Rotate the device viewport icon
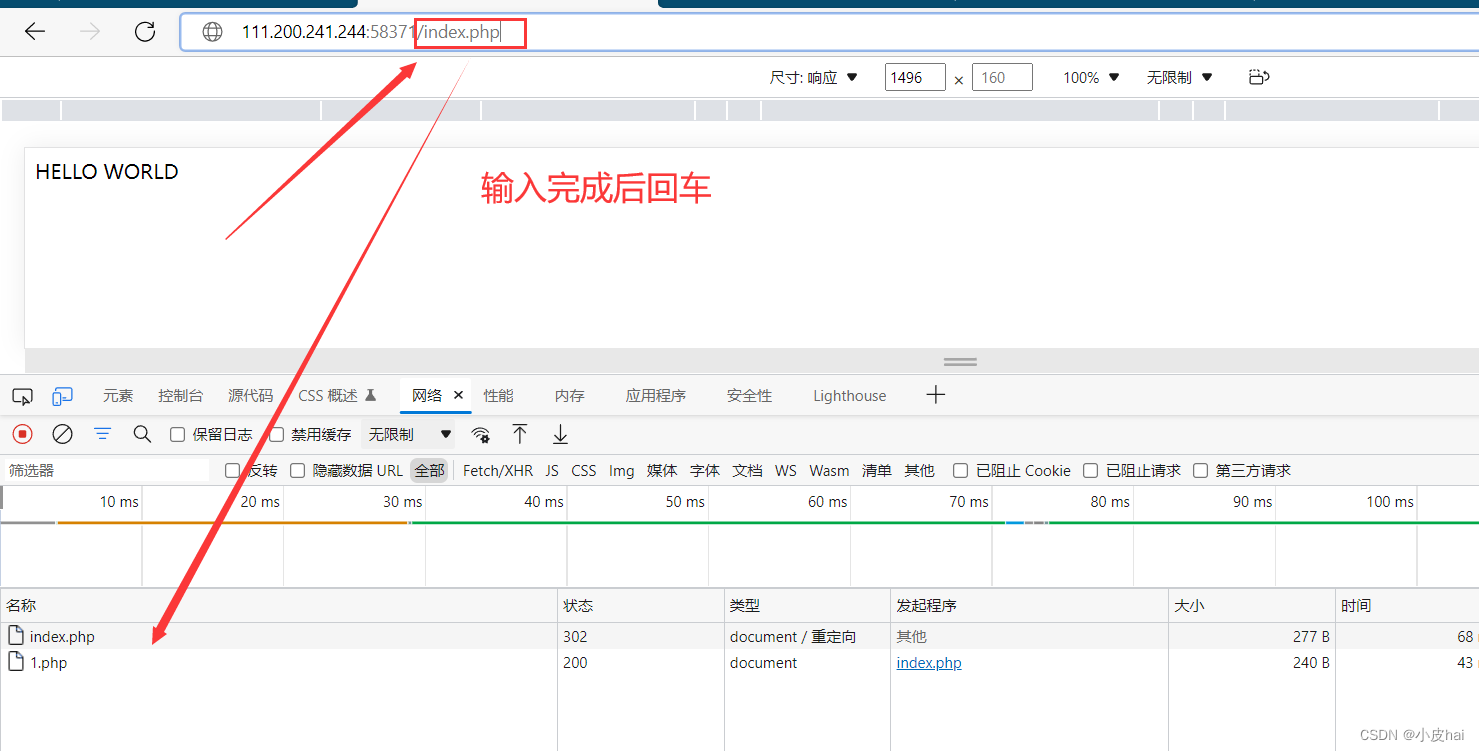Screen dimensions: 1479x751 click(x=1259, y=77)
